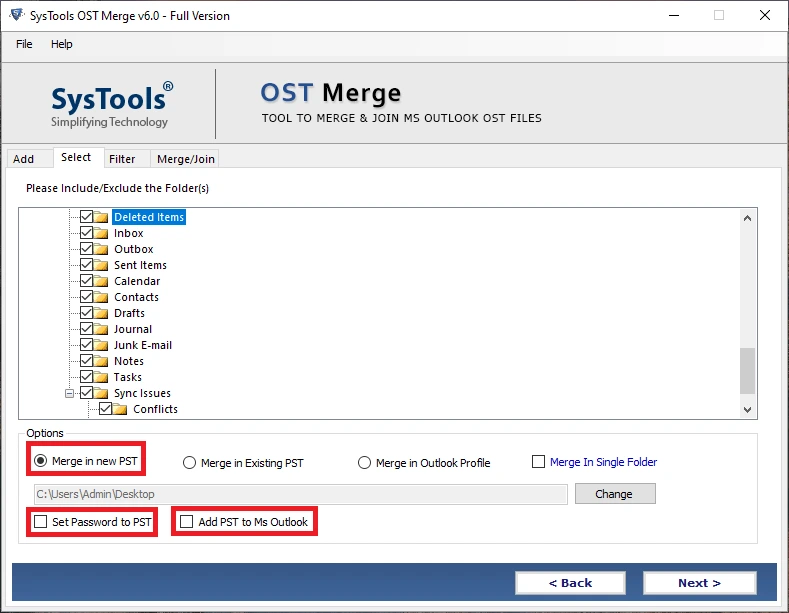Open the Help menu

coord(61,44)
